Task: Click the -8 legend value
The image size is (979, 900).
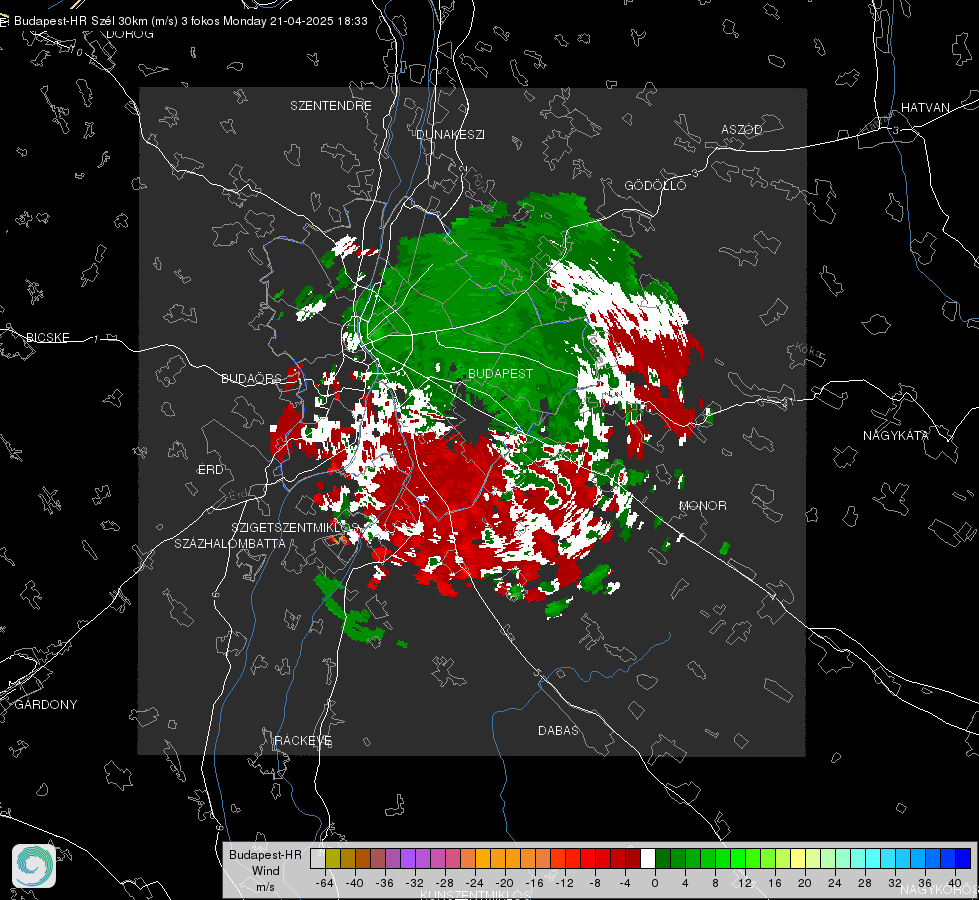Action: point(594,883)
